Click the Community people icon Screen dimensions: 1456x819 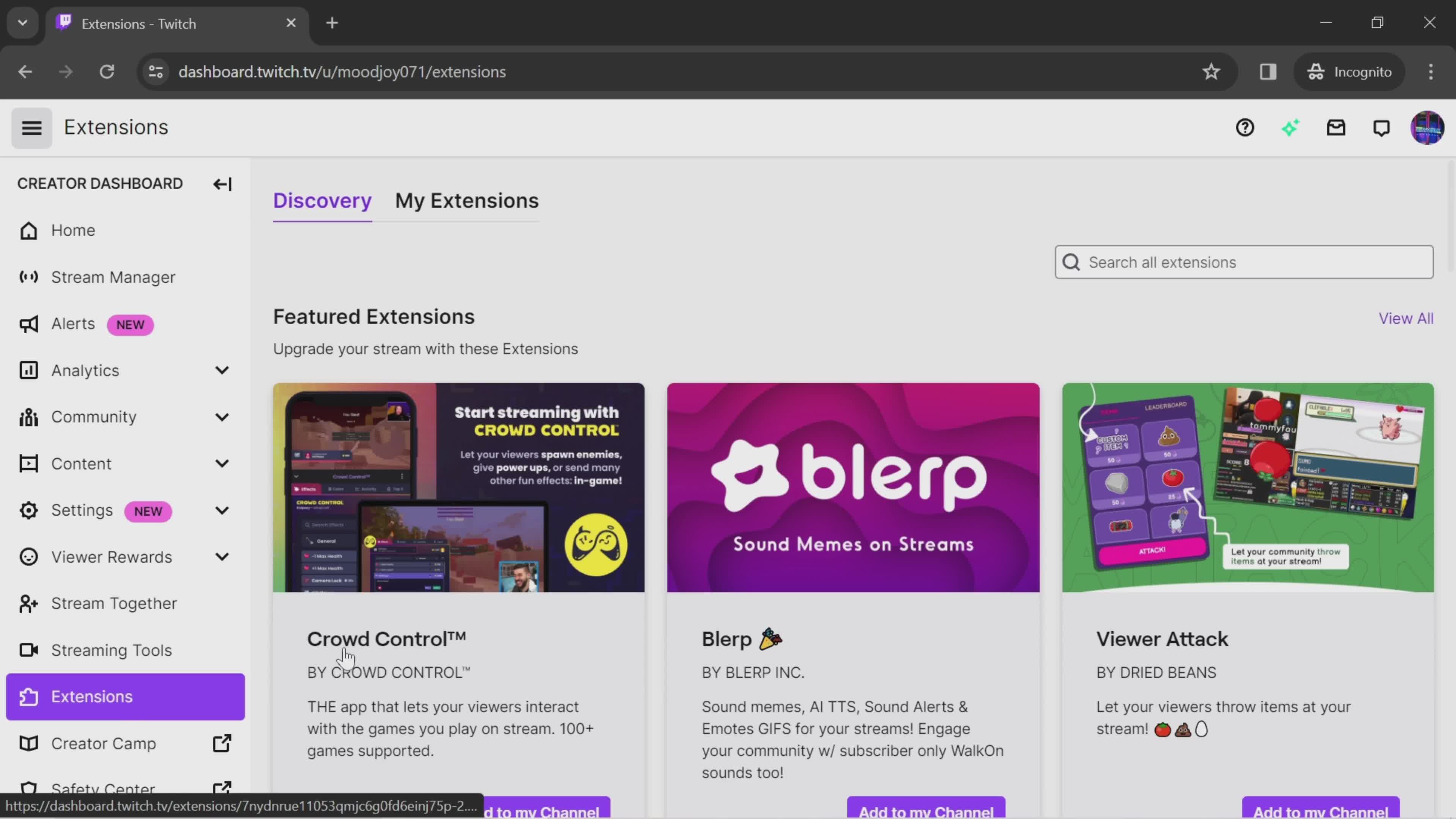[28, 417]
